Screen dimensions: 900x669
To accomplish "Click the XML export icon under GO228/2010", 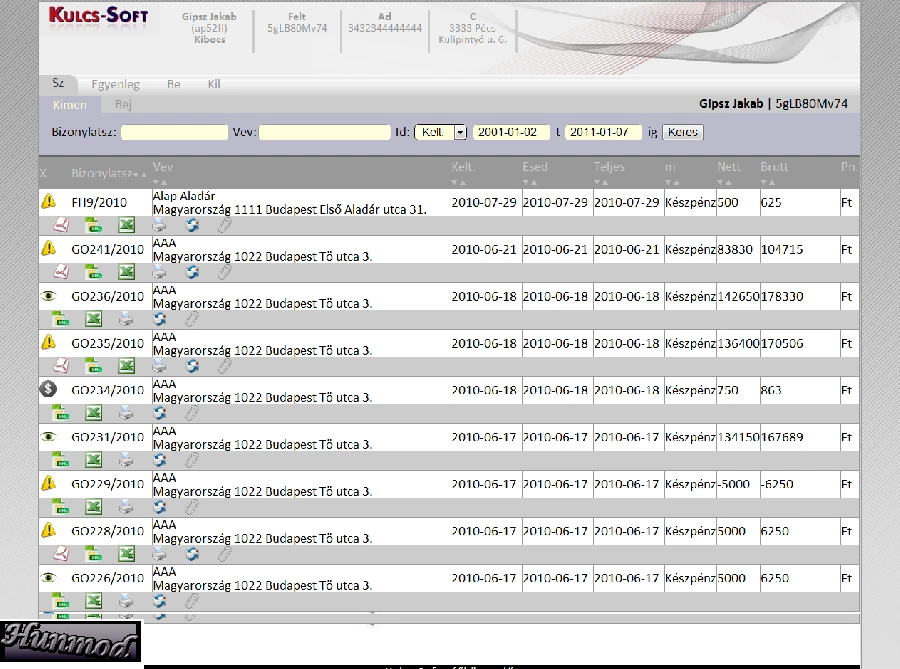I will click(93, 554).
